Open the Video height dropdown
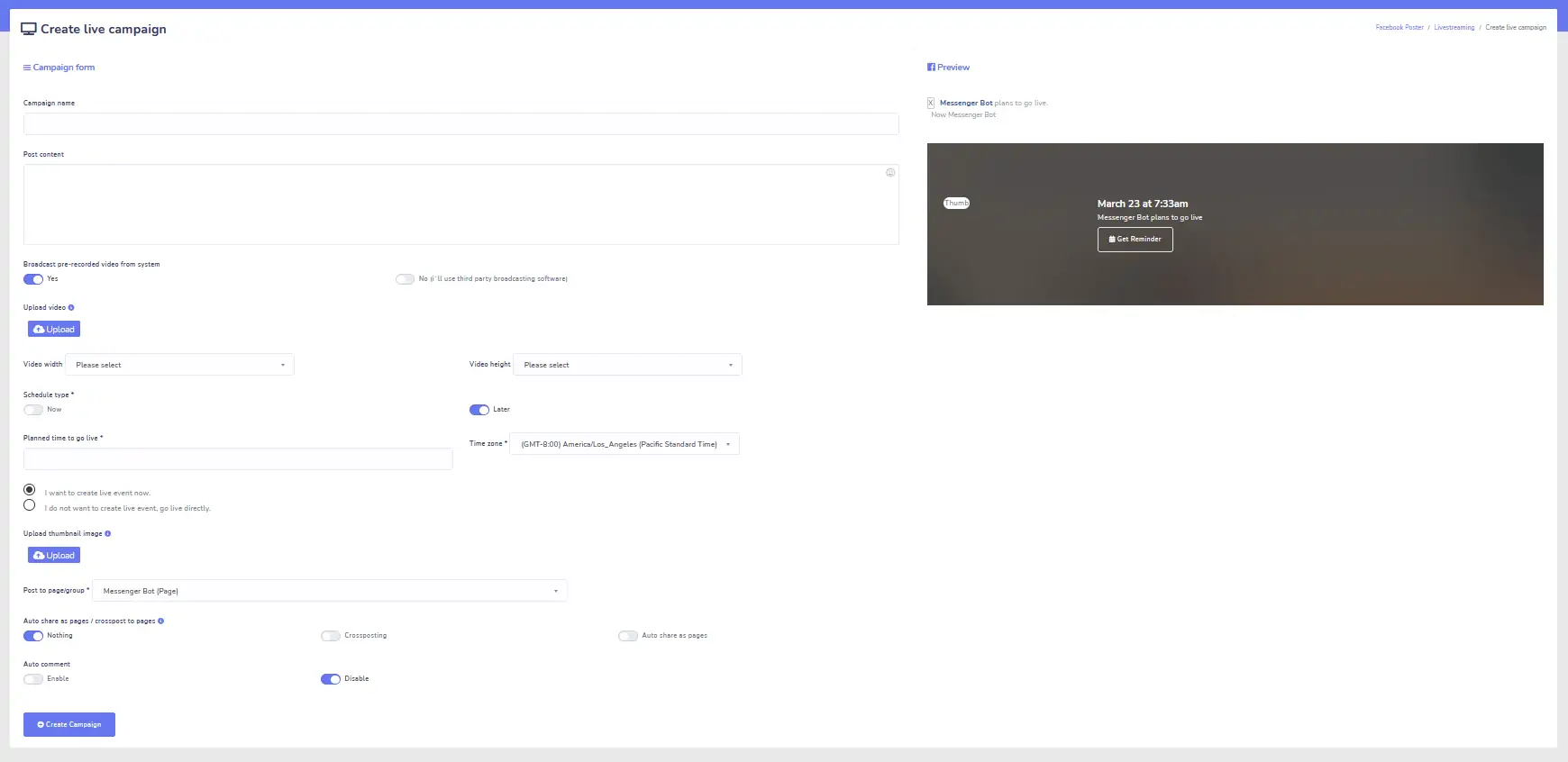Screen dimensions: 1568x762 tap(628, 365)
